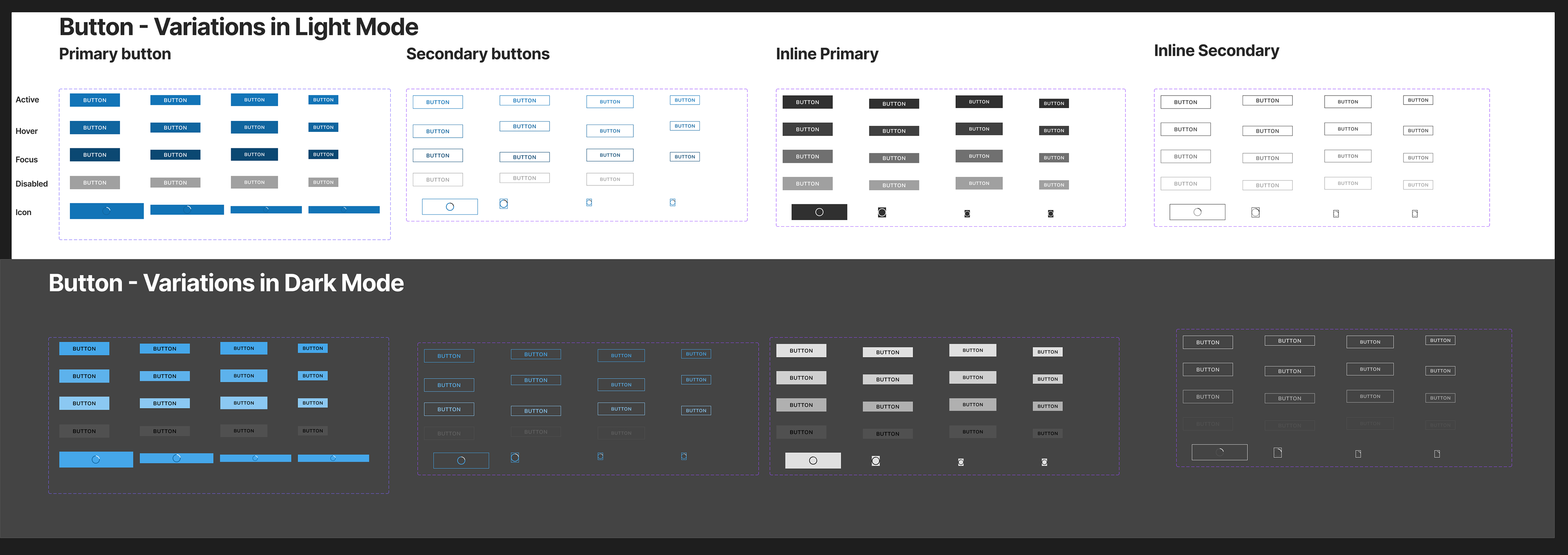Click the largest outlined circle icon button under light Secondary buttons

[450, 207]
